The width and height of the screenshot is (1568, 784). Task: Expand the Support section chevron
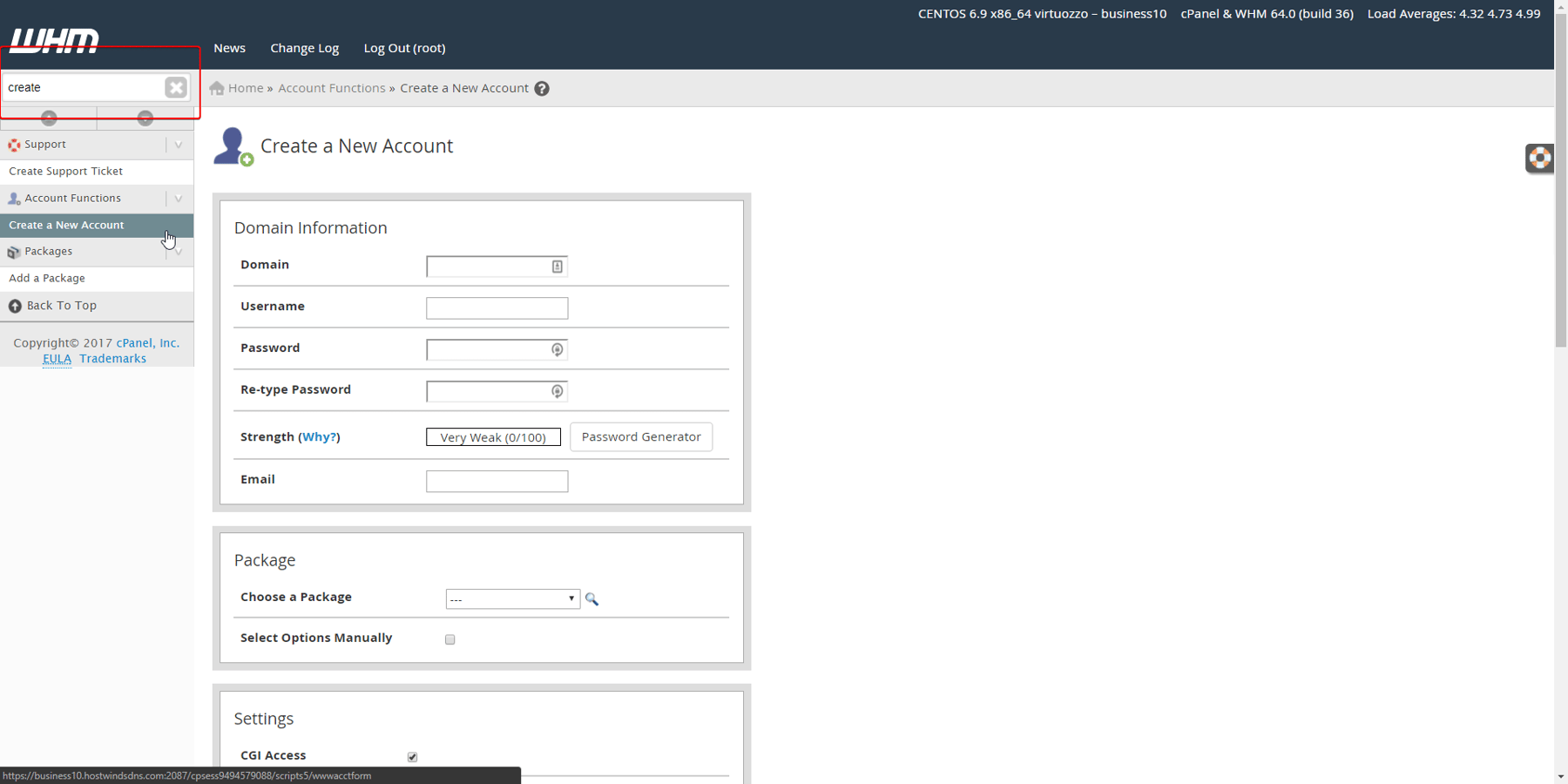point(179,145)
